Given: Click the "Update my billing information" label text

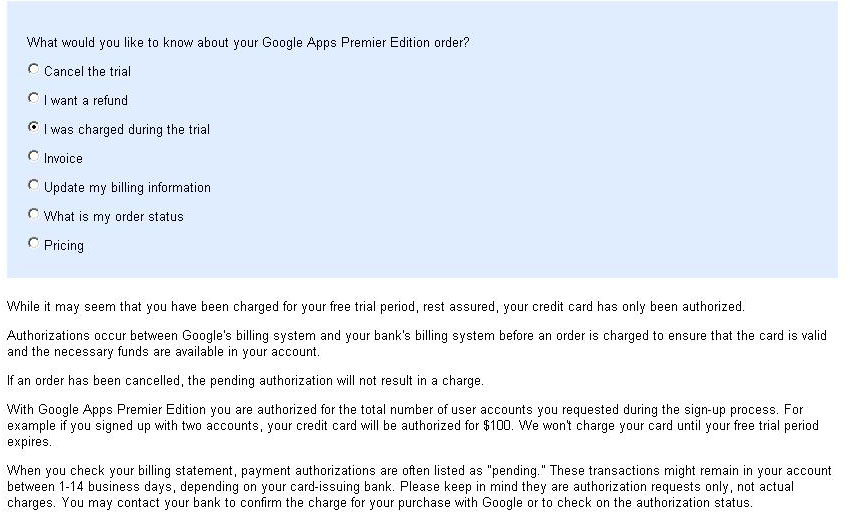Looking at the screenshot, I should [x=127, y=188].
